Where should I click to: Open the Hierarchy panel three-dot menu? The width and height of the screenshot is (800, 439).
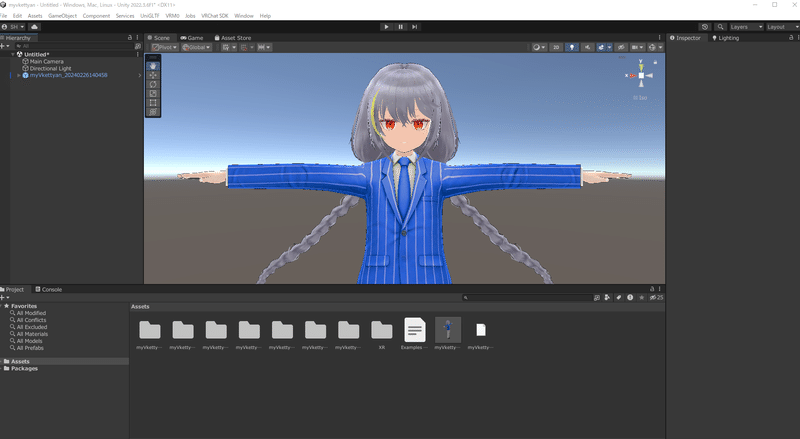click(x=137, y=38)
